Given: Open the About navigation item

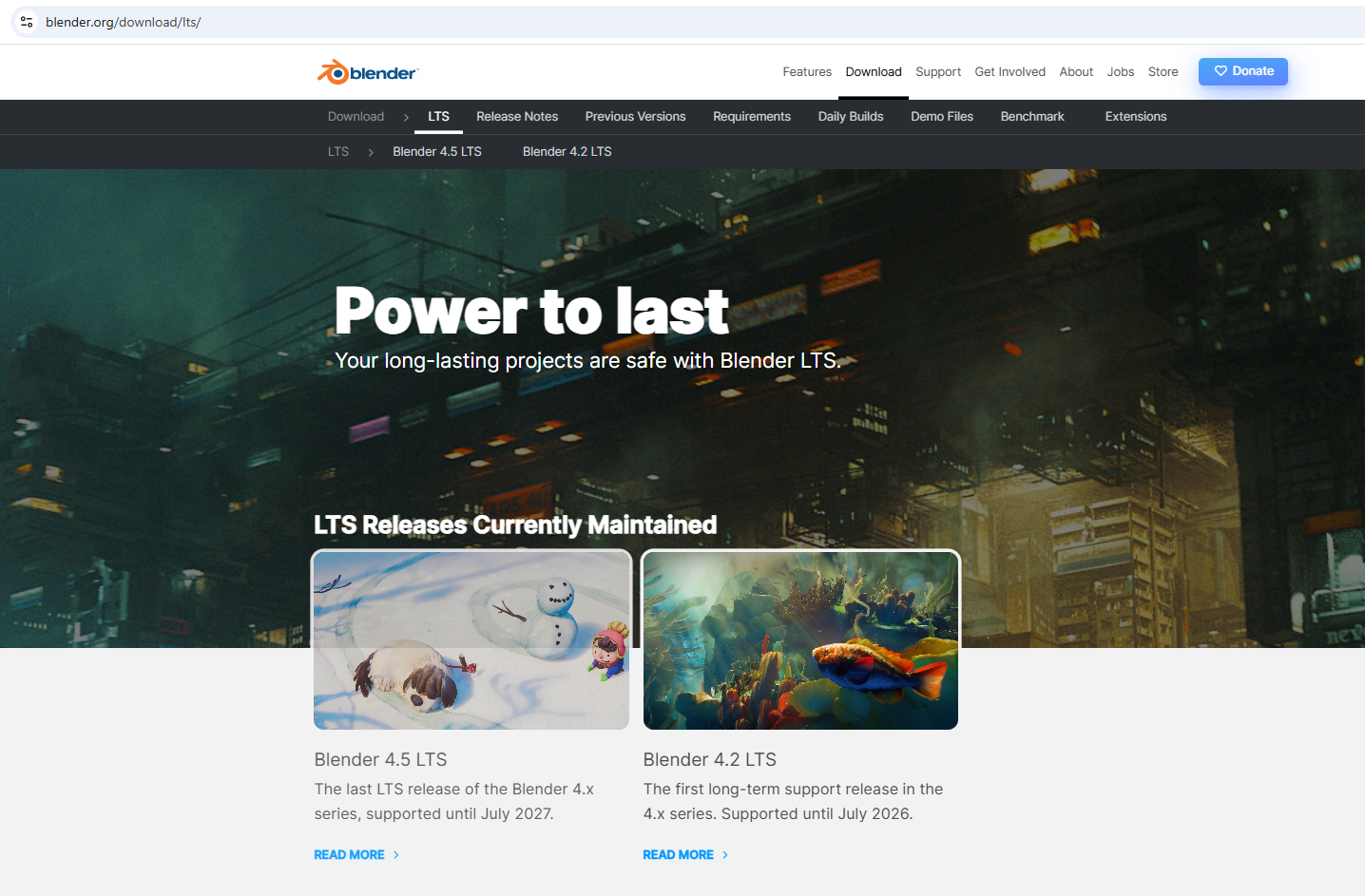Looking at the screenshot, I should point(1076,72).
